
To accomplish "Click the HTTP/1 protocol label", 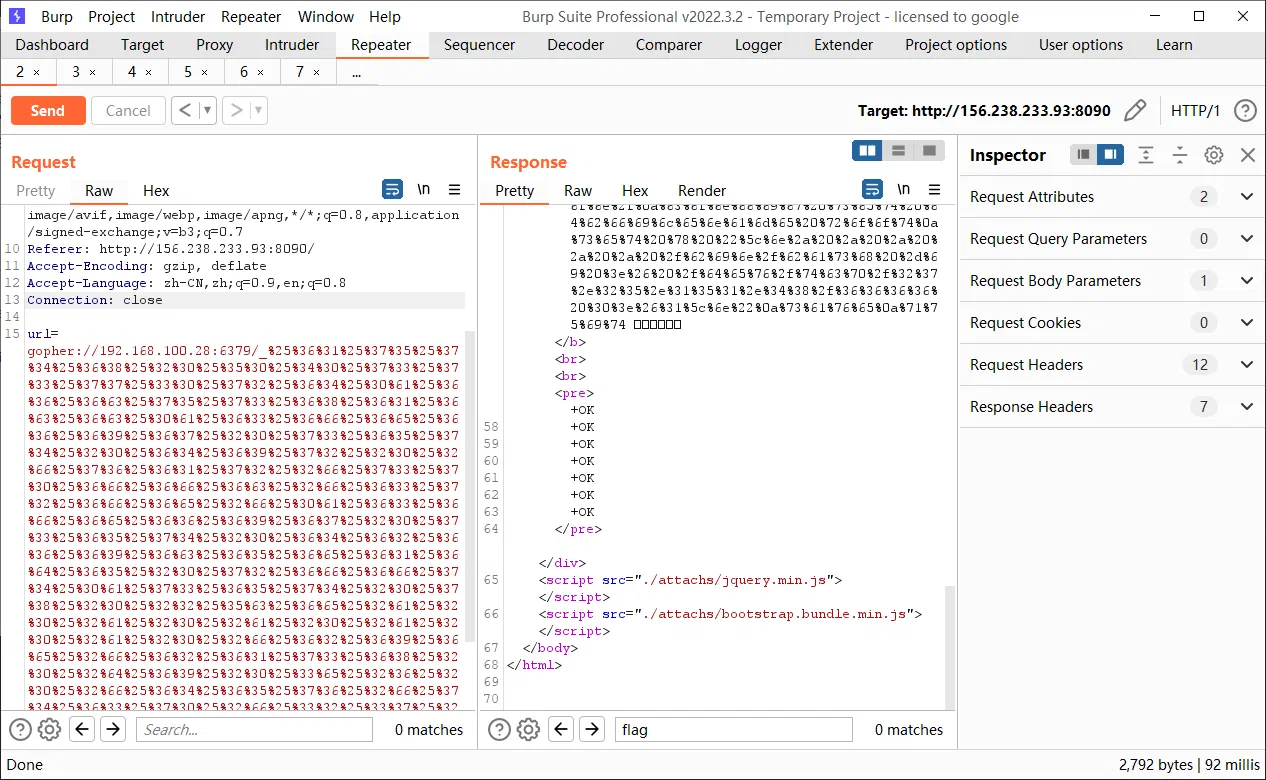I will [x=1196, y=110].
